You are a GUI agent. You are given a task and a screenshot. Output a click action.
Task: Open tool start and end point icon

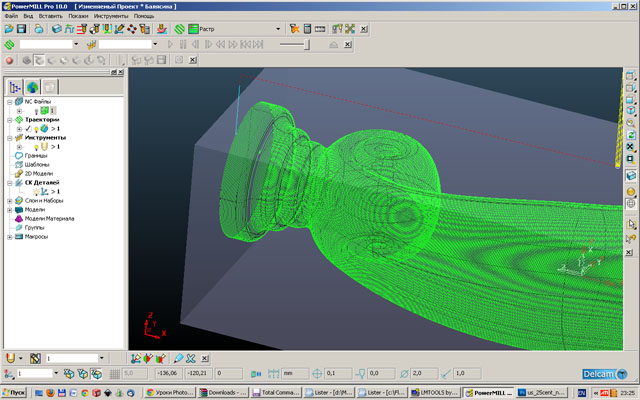pyautogui.click(x=94, y=29)
